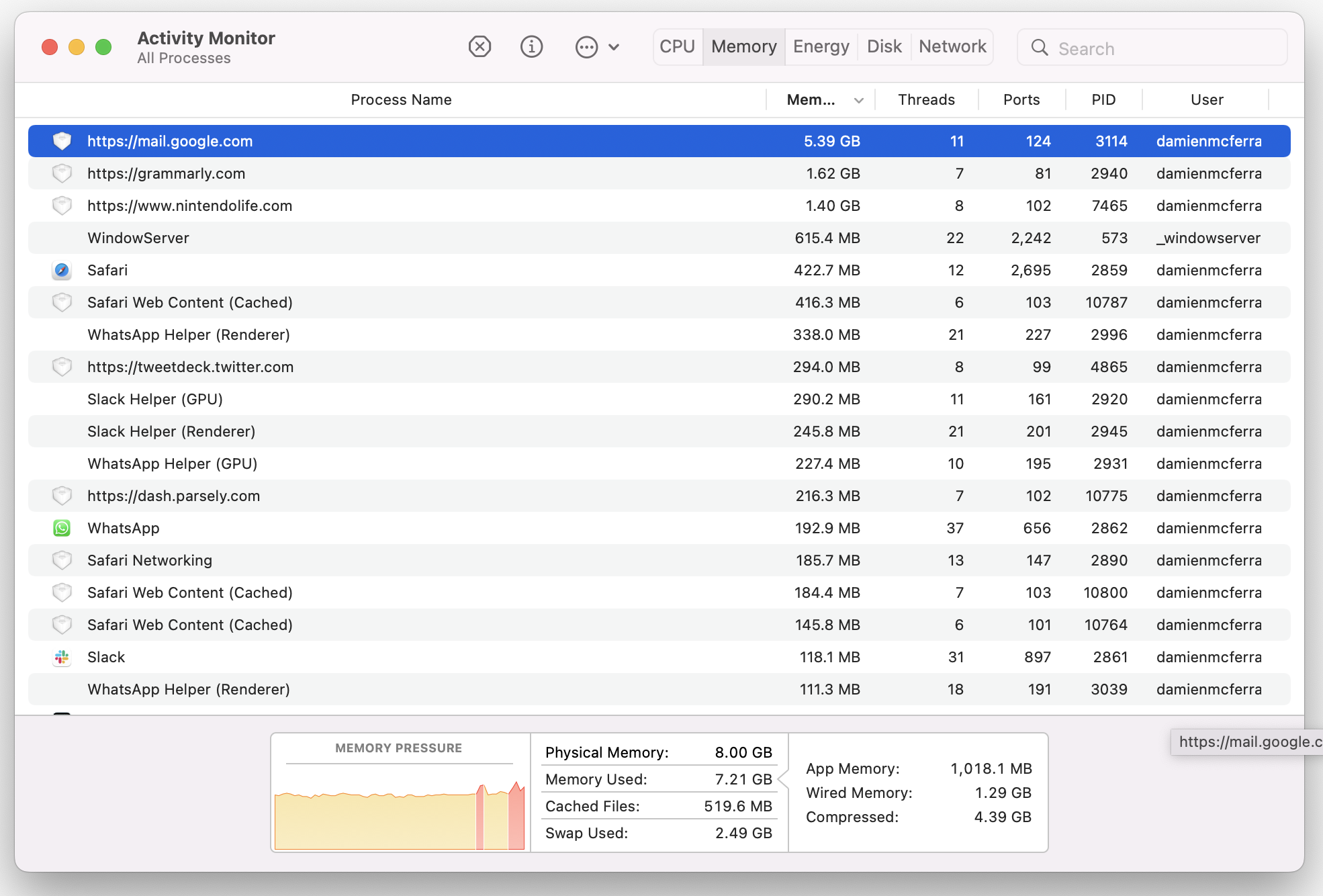
Task: Click the Stop process X icon
Action: pyautogui.click(x=480, y=46)
